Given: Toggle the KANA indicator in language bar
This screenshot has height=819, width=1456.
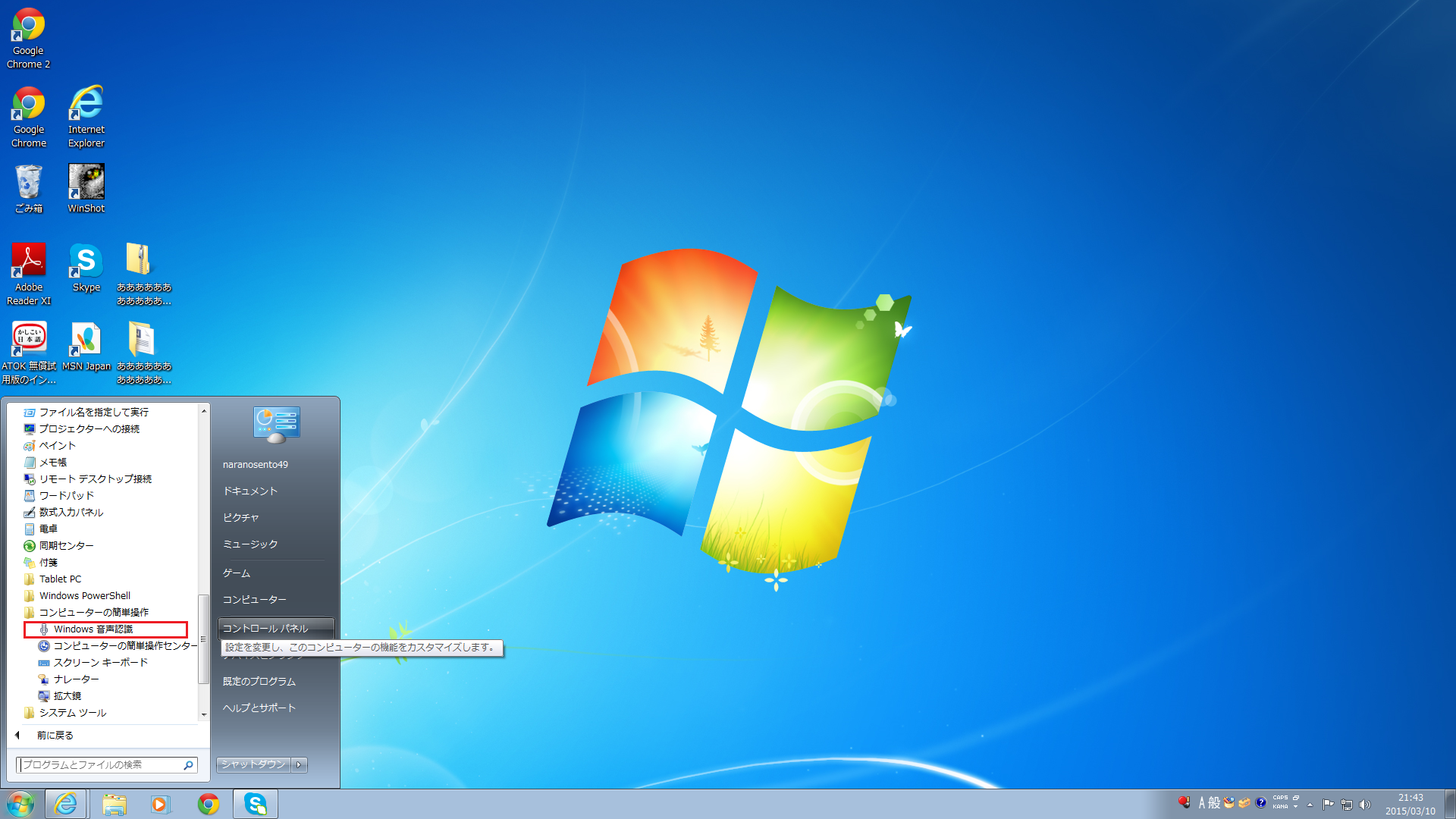Looking at the screenshot, I should (1280, 807).
